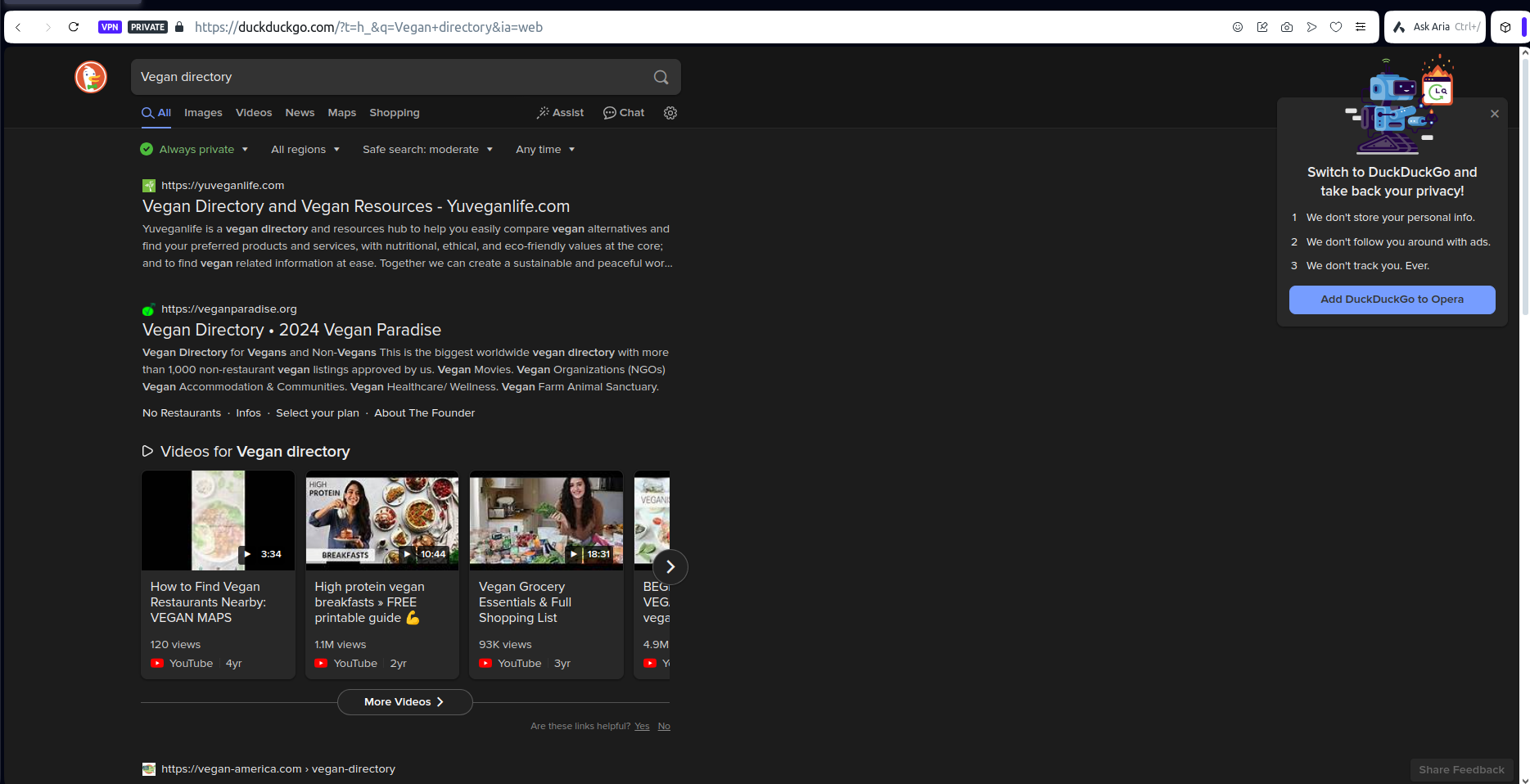Play the VEGAN MAPS video thumbnail
This screenshot has height=784, width=1530.
(218, 520)
